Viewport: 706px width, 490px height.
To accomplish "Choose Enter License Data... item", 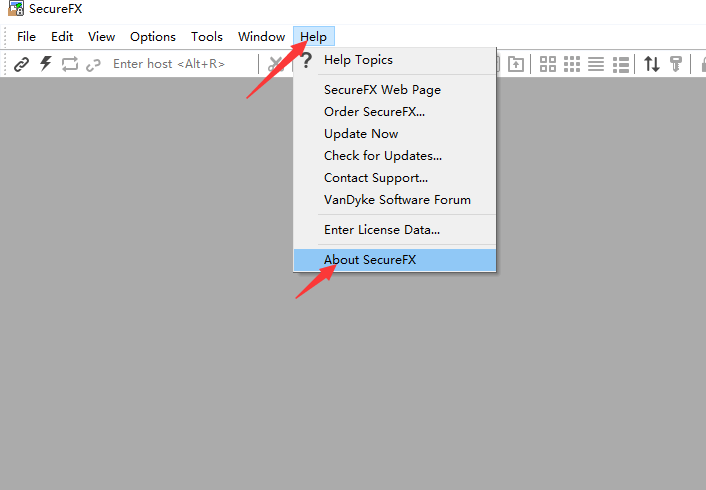I will click(x=382, y=230).
